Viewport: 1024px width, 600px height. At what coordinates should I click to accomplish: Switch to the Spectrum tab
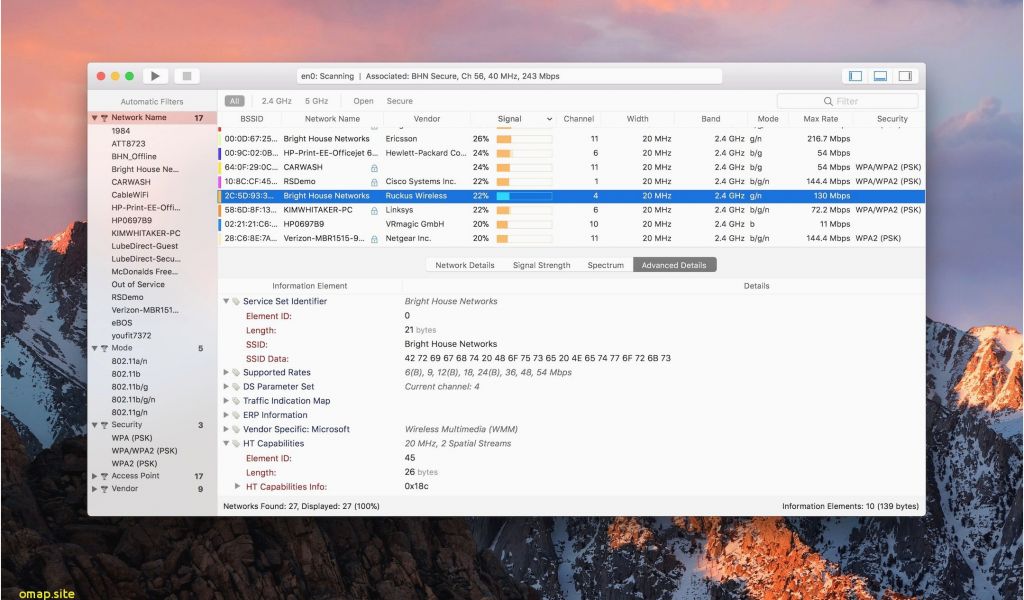pyautogui.click(x=605, y=265)
